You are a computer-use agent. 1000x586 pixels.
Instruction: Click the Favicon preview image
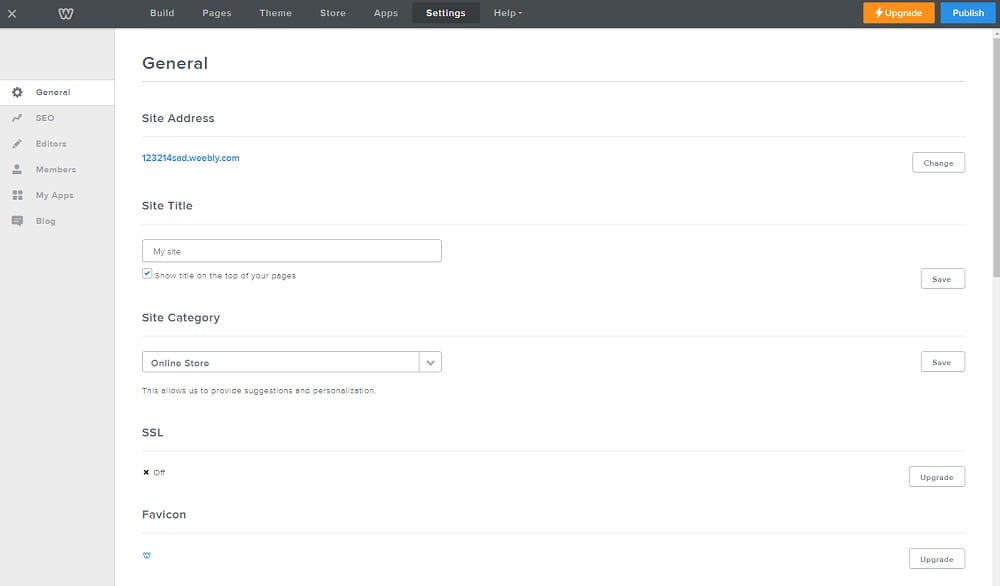(147, 555)
